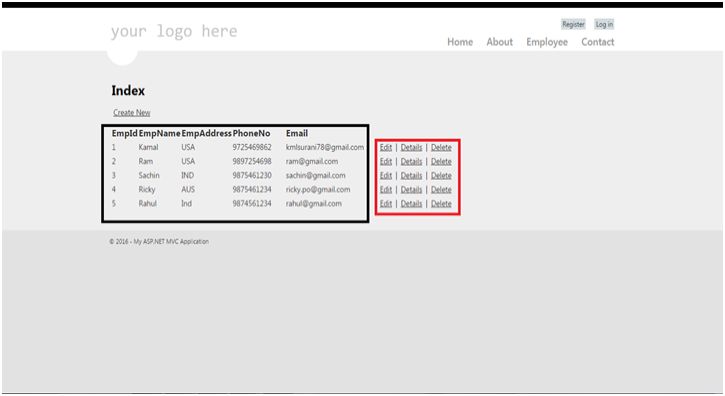Open the Contact page
The width and height of the screenshot is (725, 396).
pos(597,42)
